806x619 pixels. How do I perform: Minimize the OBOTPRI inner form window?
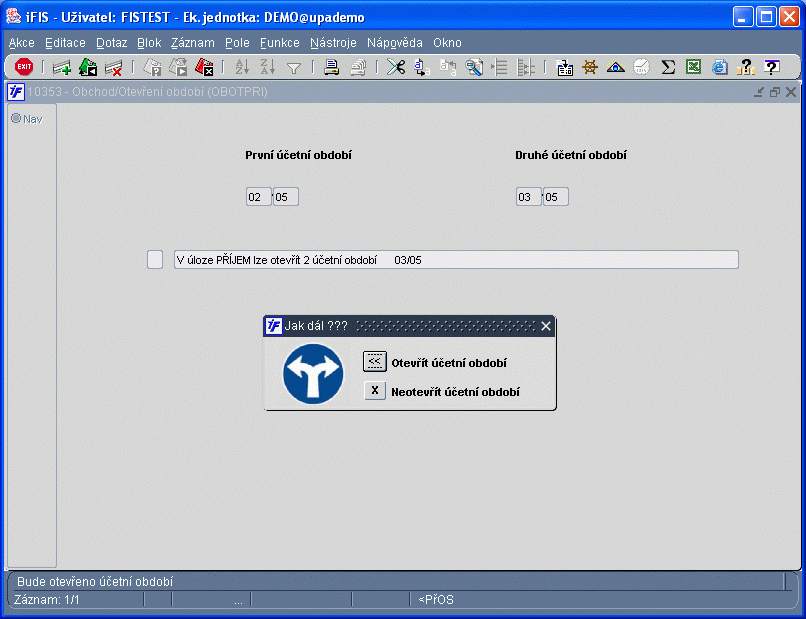pyautogui.click(x=759, y=92)
